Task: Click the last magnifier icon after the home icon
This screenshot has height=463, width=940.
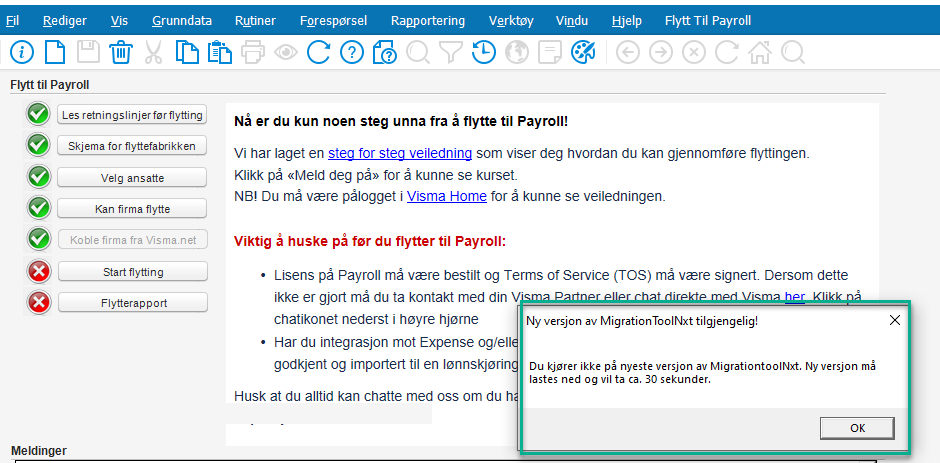Action: click(793, 53)
